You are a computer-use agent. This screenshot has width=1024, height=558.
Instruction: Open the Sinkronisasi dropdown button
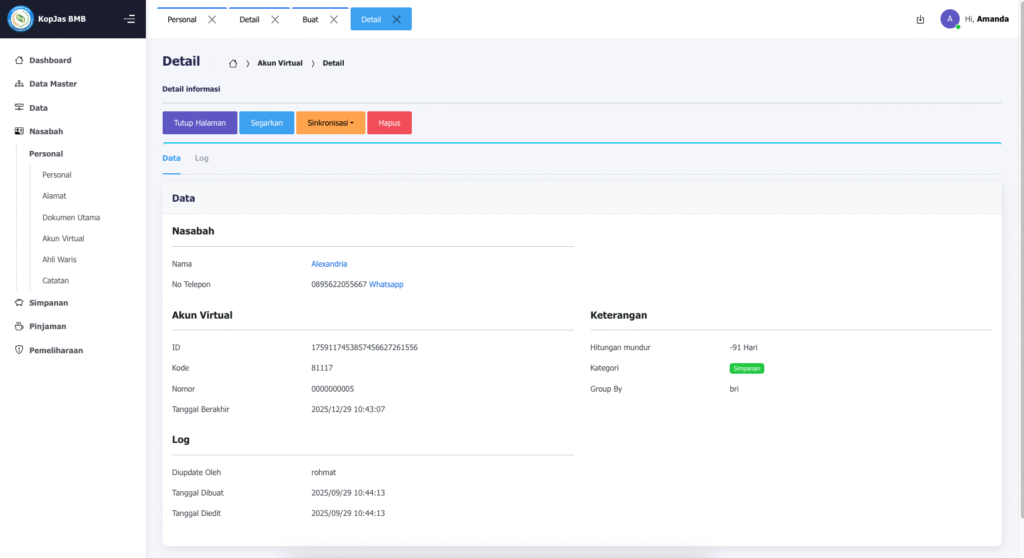pos(330,123)
